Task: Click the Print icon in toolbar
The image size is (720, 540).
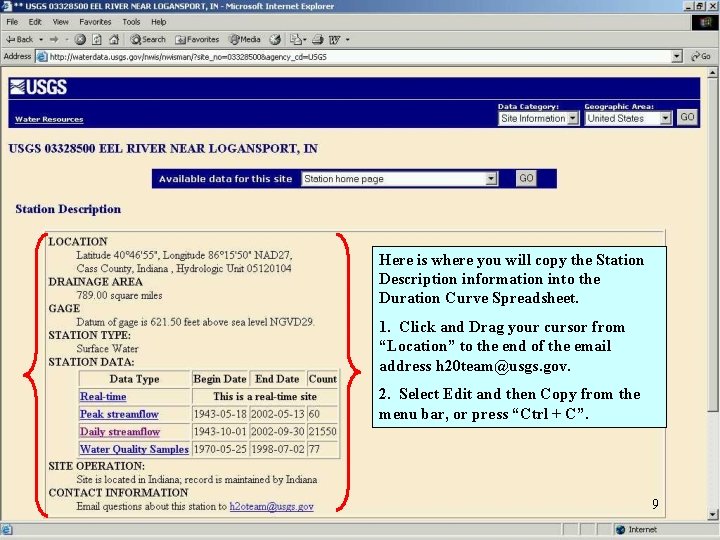Action: pyautogui.click(x=318, y=39)
